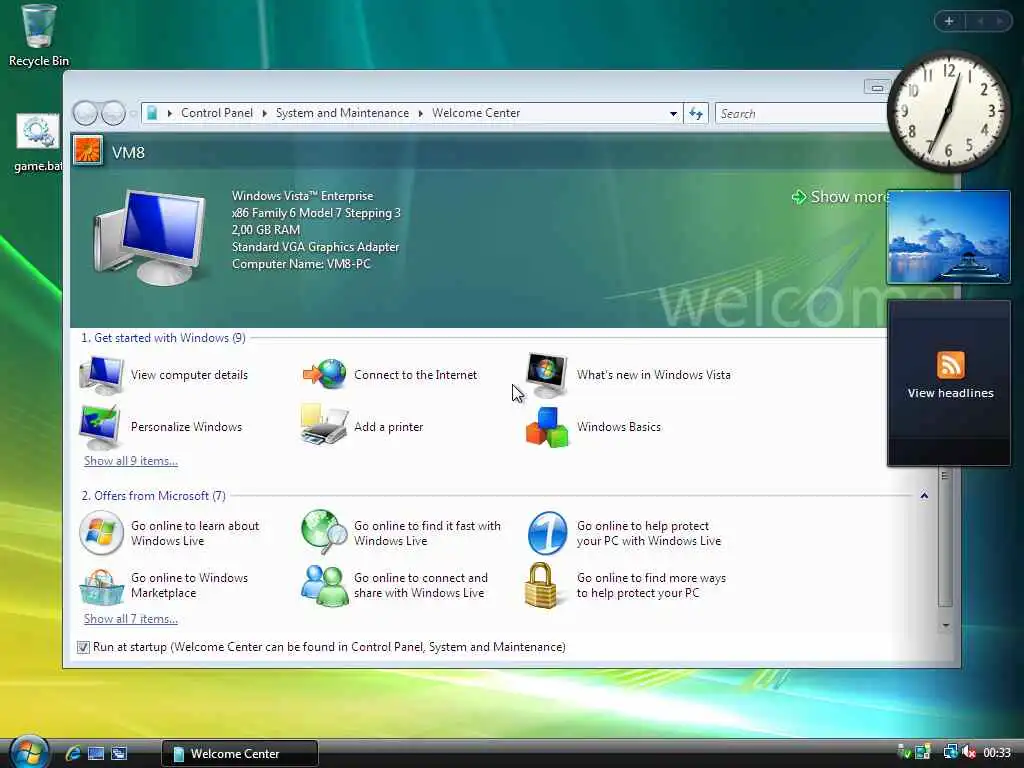
Task: Click the network icon in system tray
Action: [x=950, y=752]
